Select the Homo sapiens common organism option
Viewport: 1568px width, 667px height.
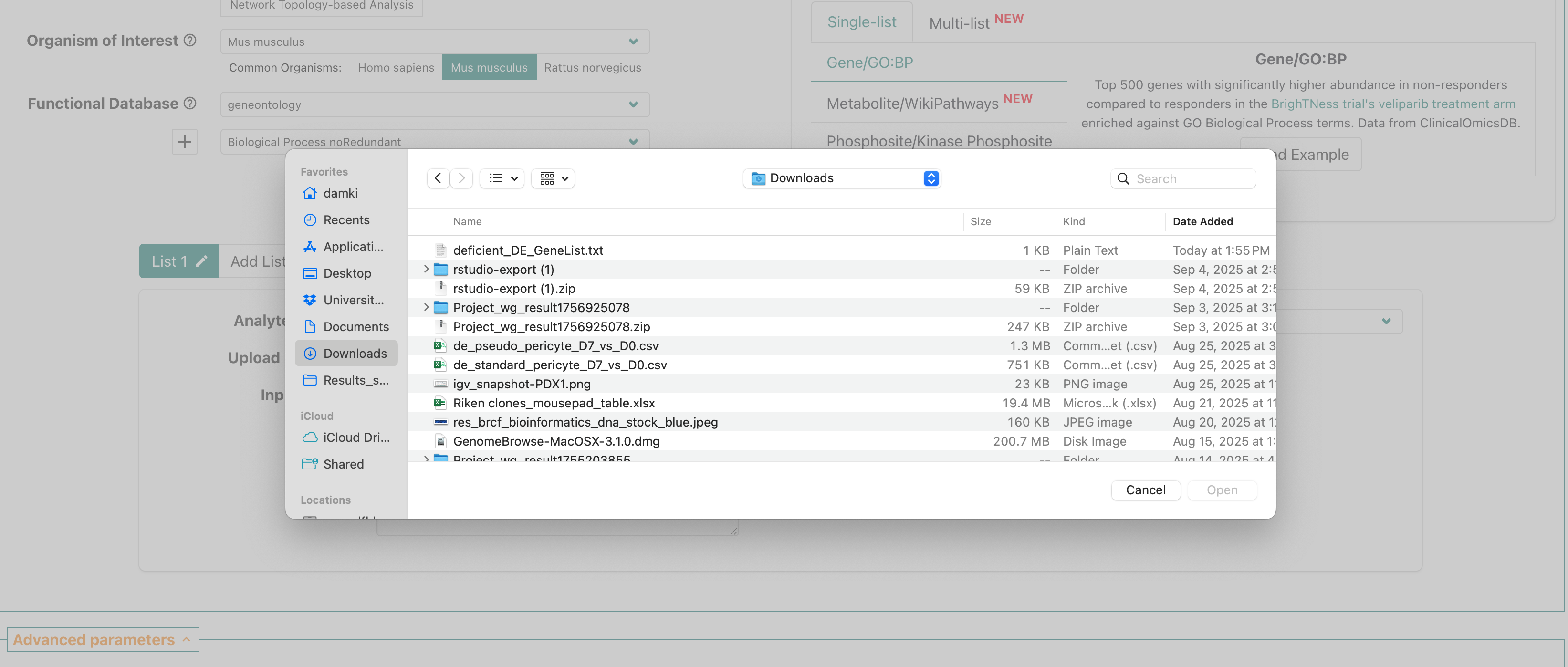click(396, 68)
